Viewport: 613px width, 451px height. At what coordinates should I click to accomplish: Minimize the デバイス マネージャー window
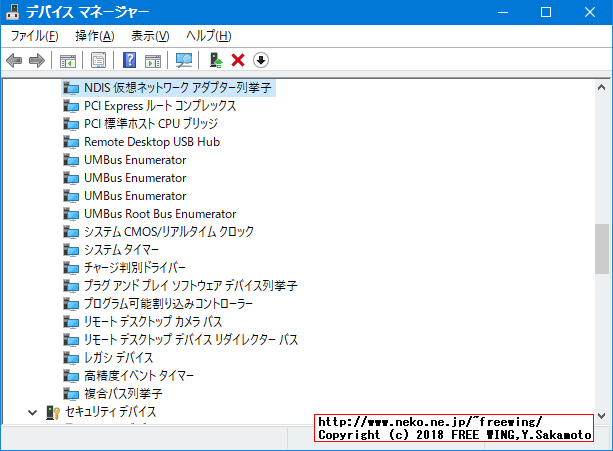503,12
